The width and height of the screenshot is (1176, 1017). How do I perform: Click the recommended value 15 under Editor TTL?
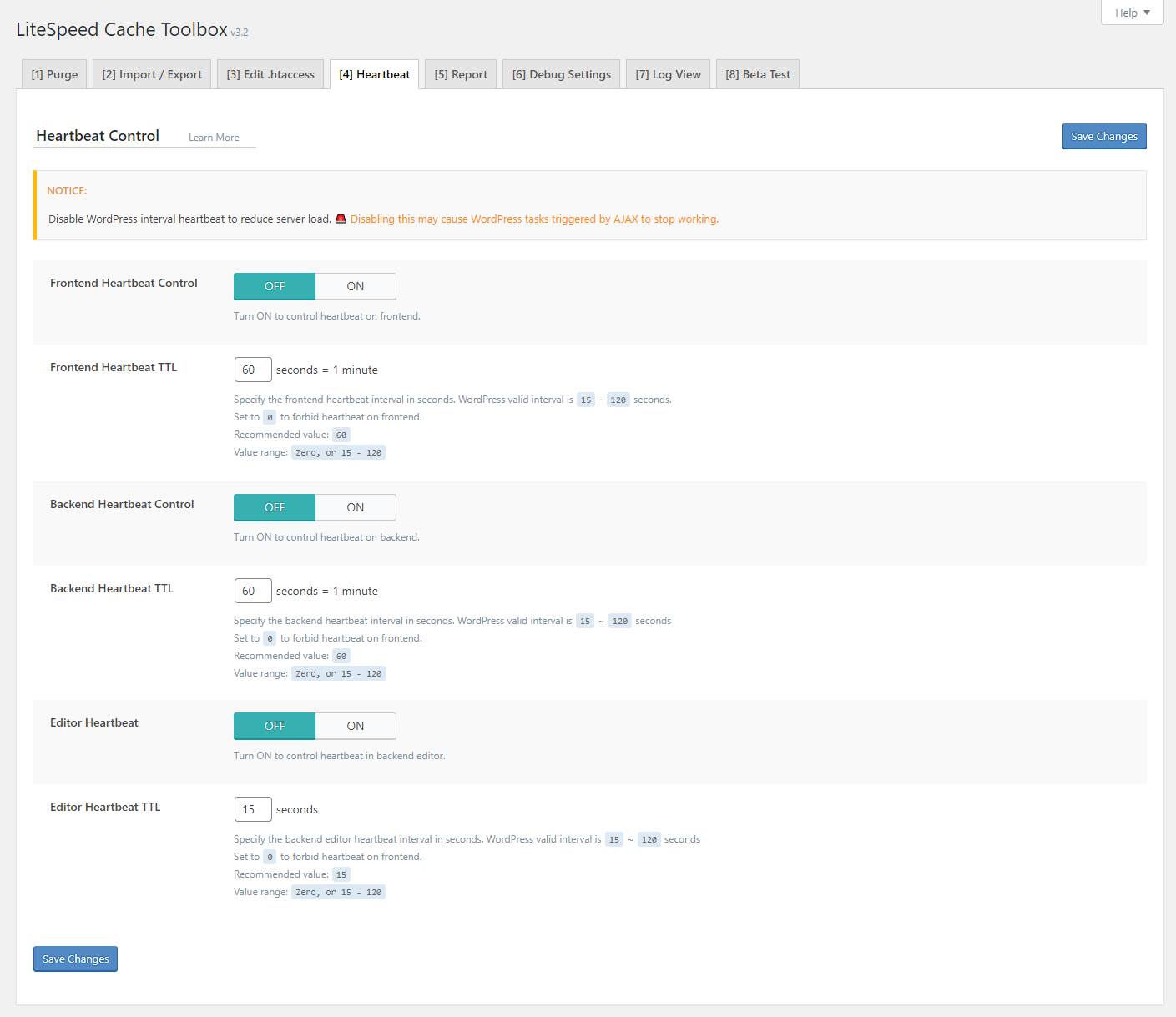[x=341, y=874]
